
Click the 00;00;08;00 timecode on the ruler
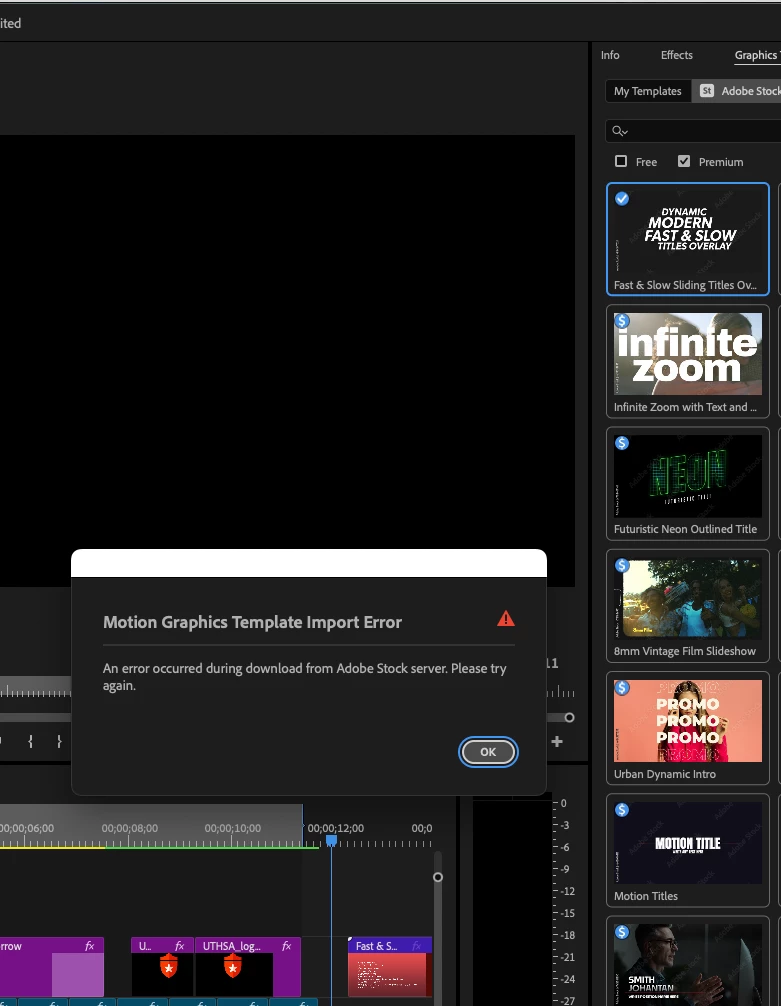[x=130, y=828]
